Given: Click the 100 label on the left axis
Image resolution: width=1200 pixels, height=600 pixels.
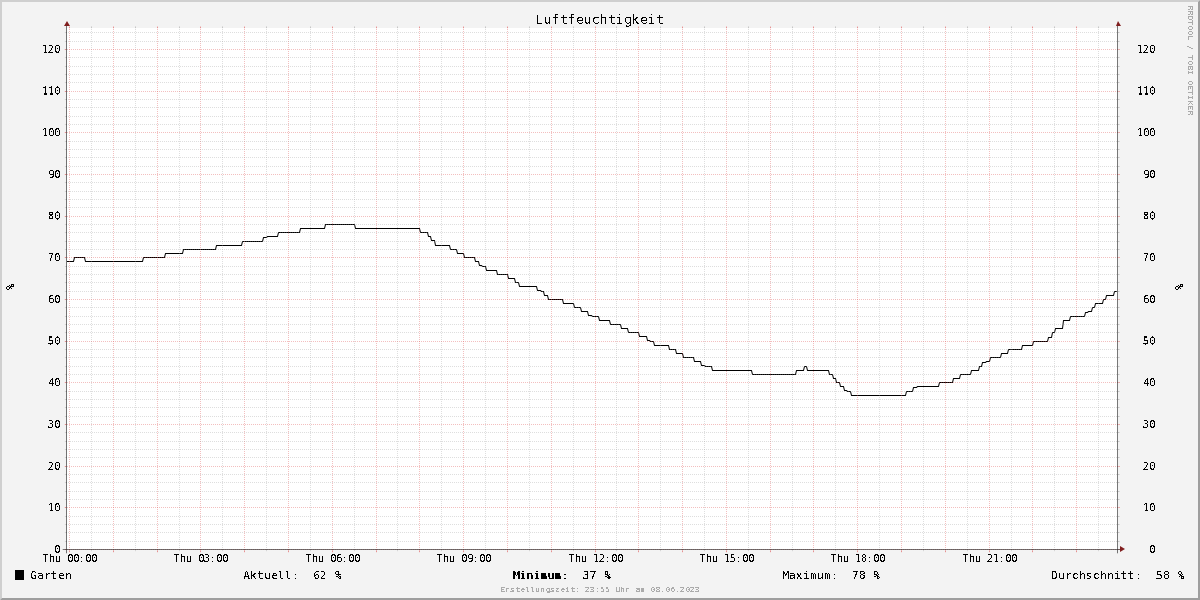Looking at the screenshot, I should pos(50,132).
